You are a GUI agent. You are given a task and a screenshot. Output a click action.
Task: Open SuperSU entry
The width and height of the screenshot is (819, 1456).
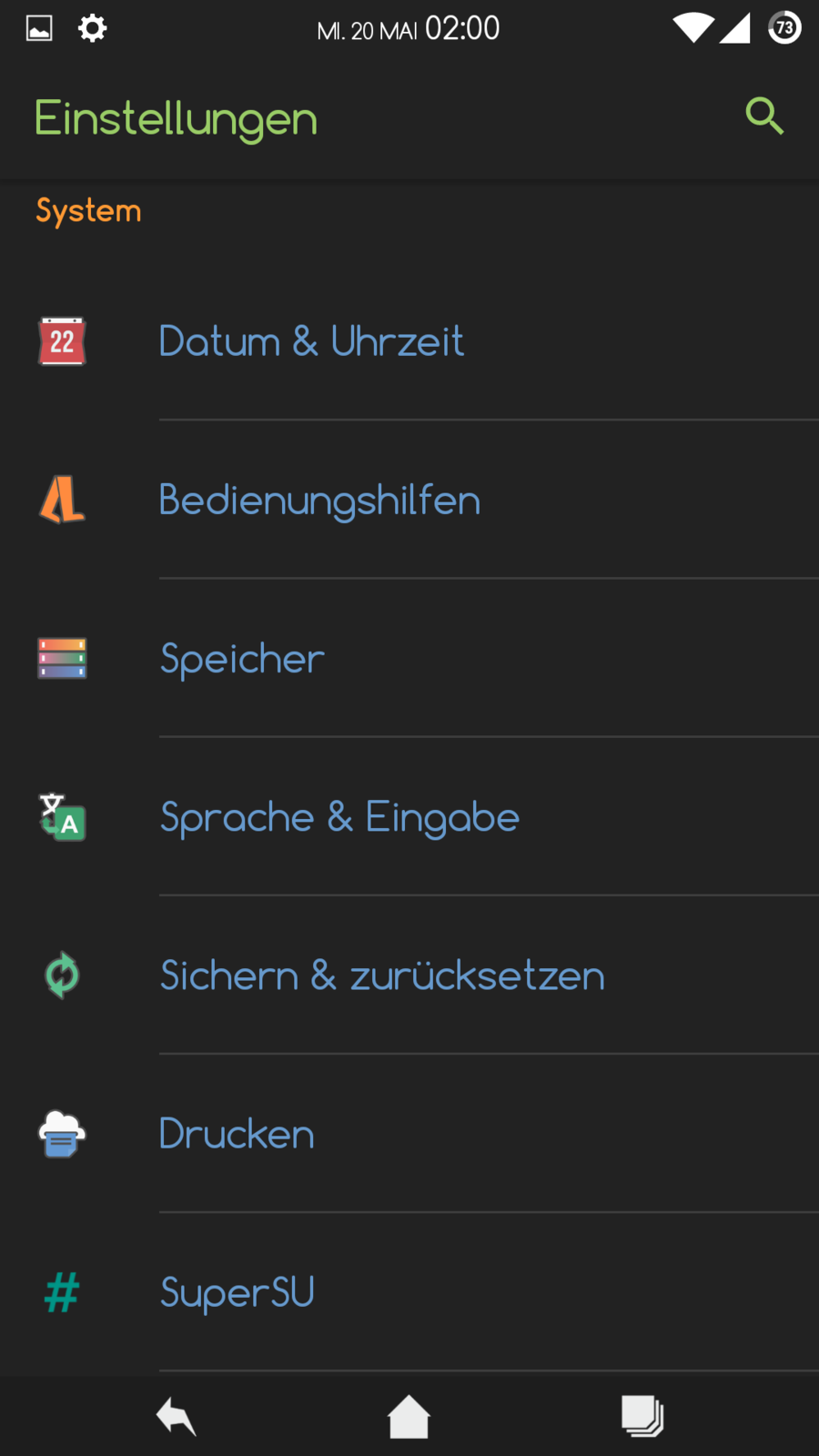click(238, 1292)
